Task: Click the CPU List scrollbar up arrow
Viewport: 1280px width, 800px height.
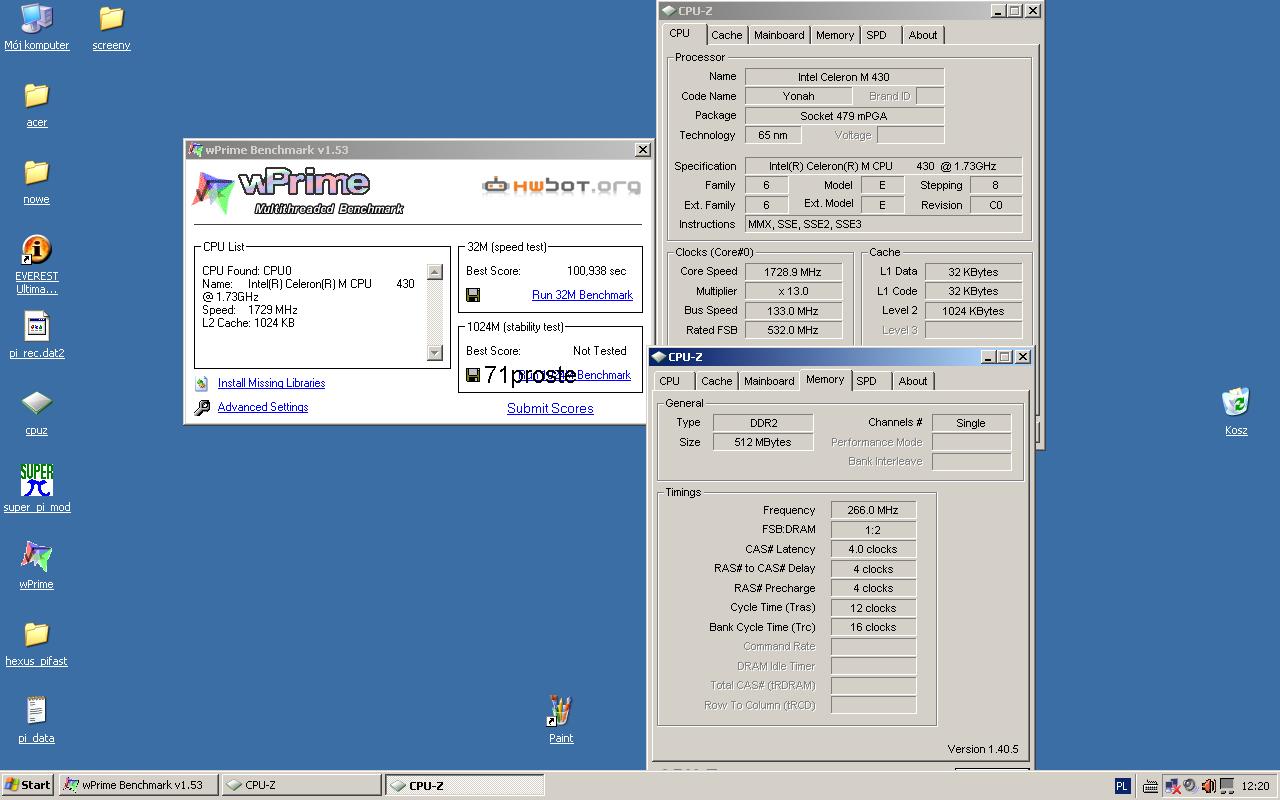Action: [x=434, y=272]
